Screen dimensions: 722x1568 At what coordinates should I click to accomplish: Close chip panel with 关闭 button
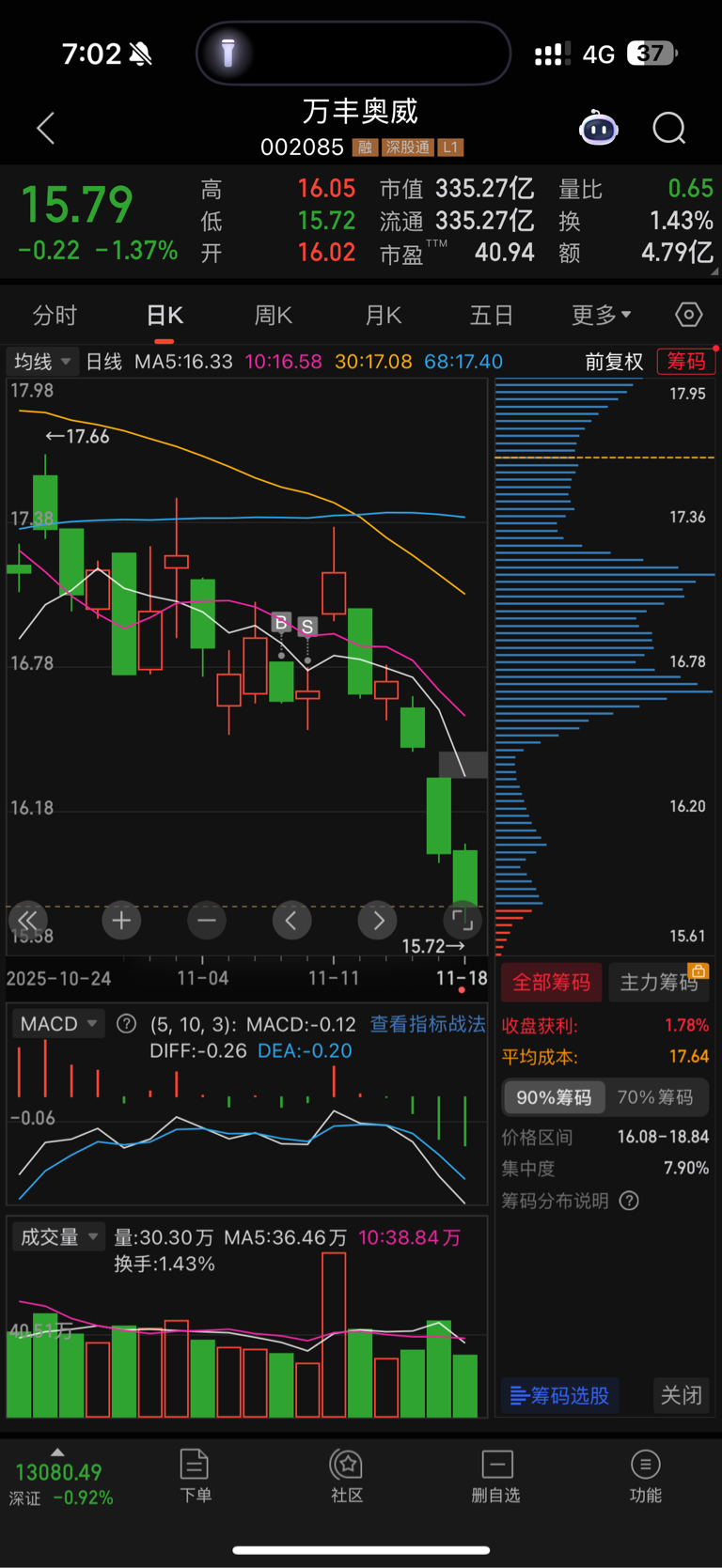(x=681, y=1395)
